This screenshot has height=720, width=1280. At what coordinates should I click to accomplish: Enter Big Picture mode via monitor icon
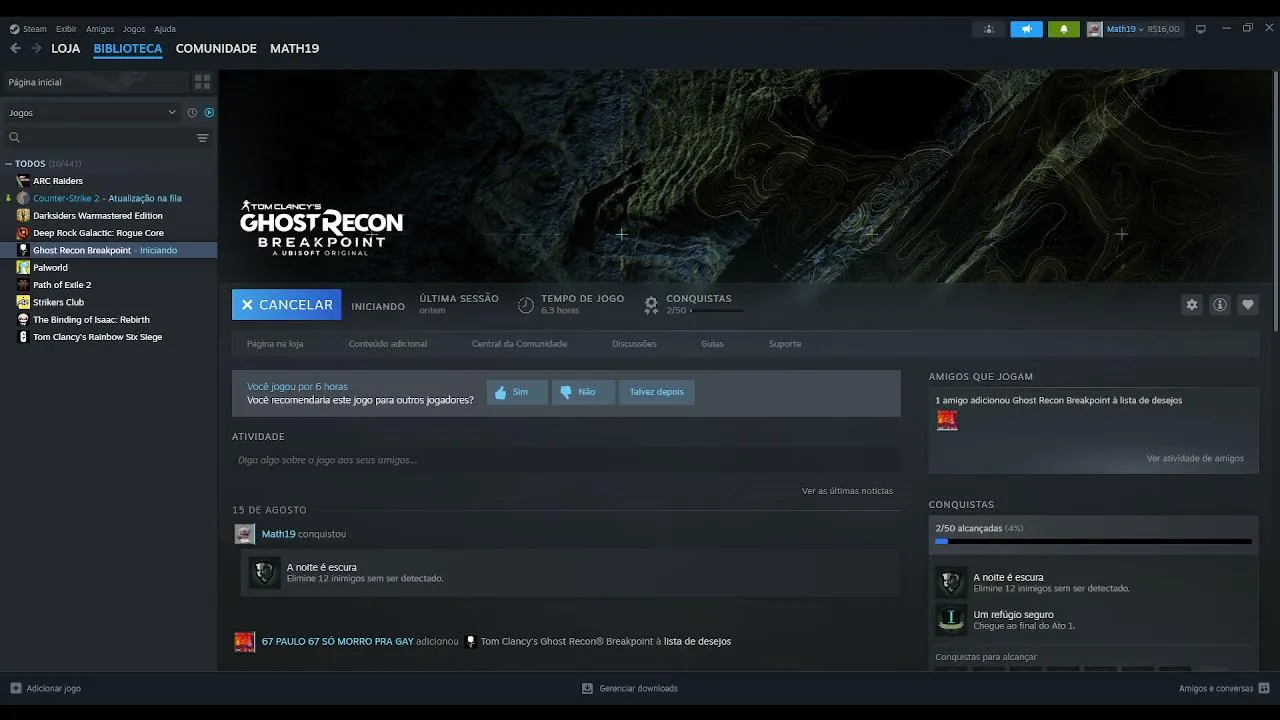(1201, 29)
